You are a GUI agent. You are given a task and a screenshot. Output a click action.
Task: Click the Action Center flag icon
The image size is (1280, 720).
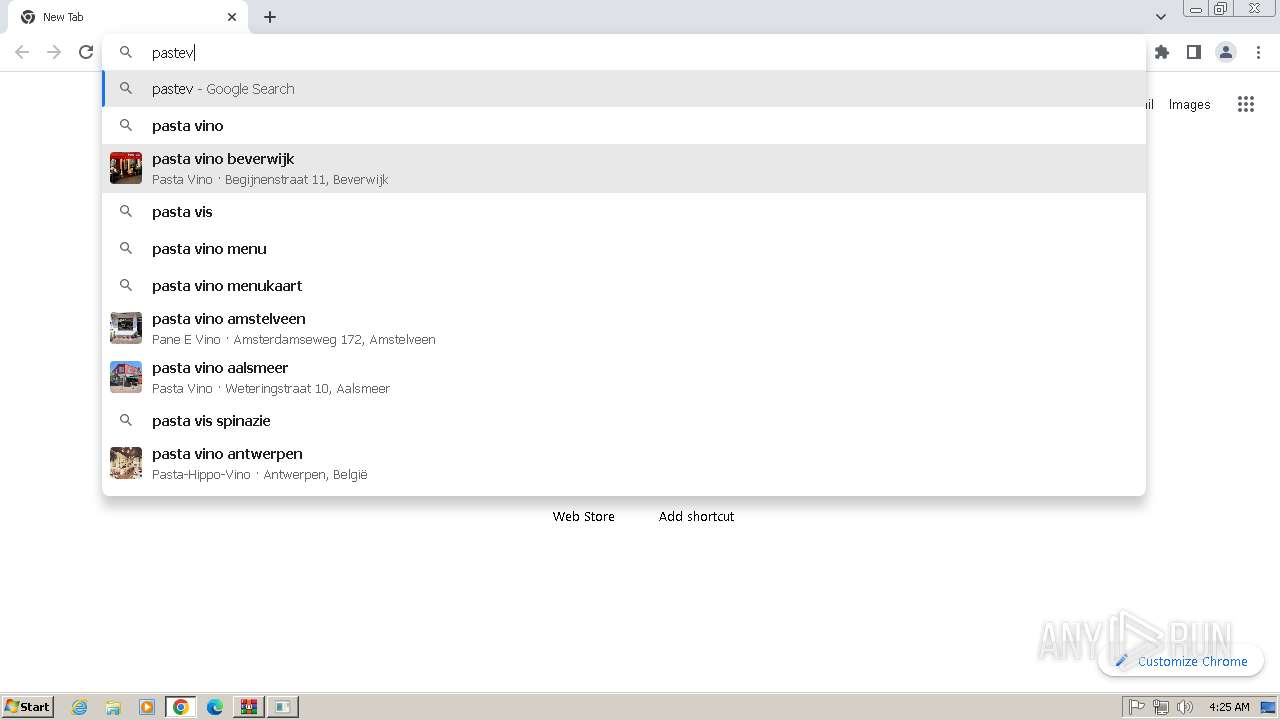(x=1137, y=707)
